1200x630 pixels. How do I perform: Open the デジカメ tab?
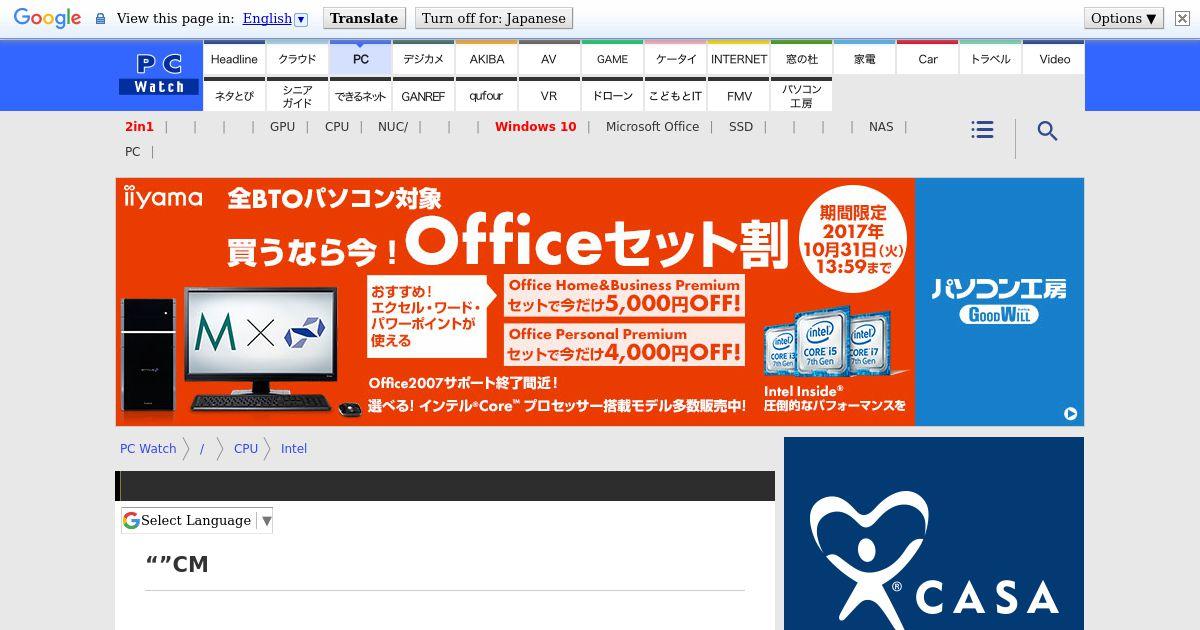[423, 58]
